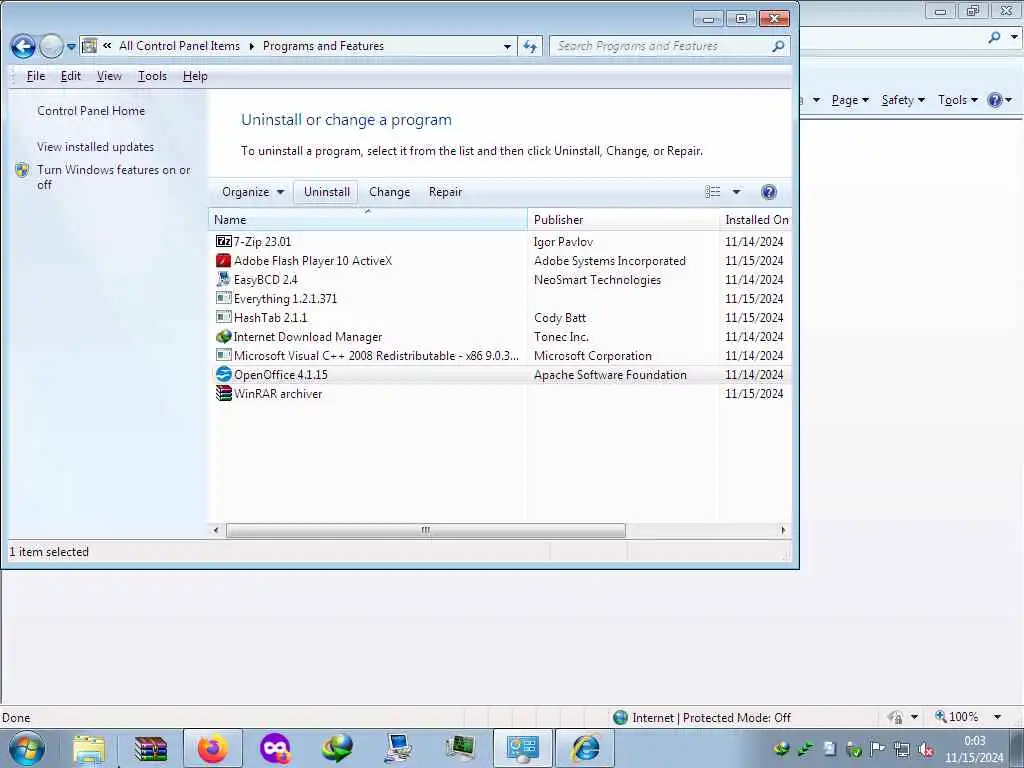Click the Internet Explorer search magnifier icon
Viewport: 1024px width, 768px height.
point(994,37)
